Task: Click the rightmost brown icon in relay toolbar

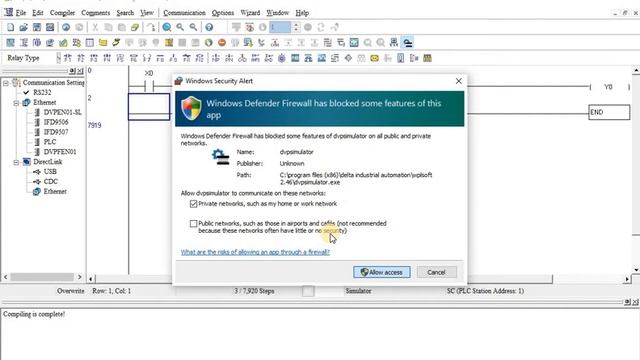Action: (x=427, y=58)
